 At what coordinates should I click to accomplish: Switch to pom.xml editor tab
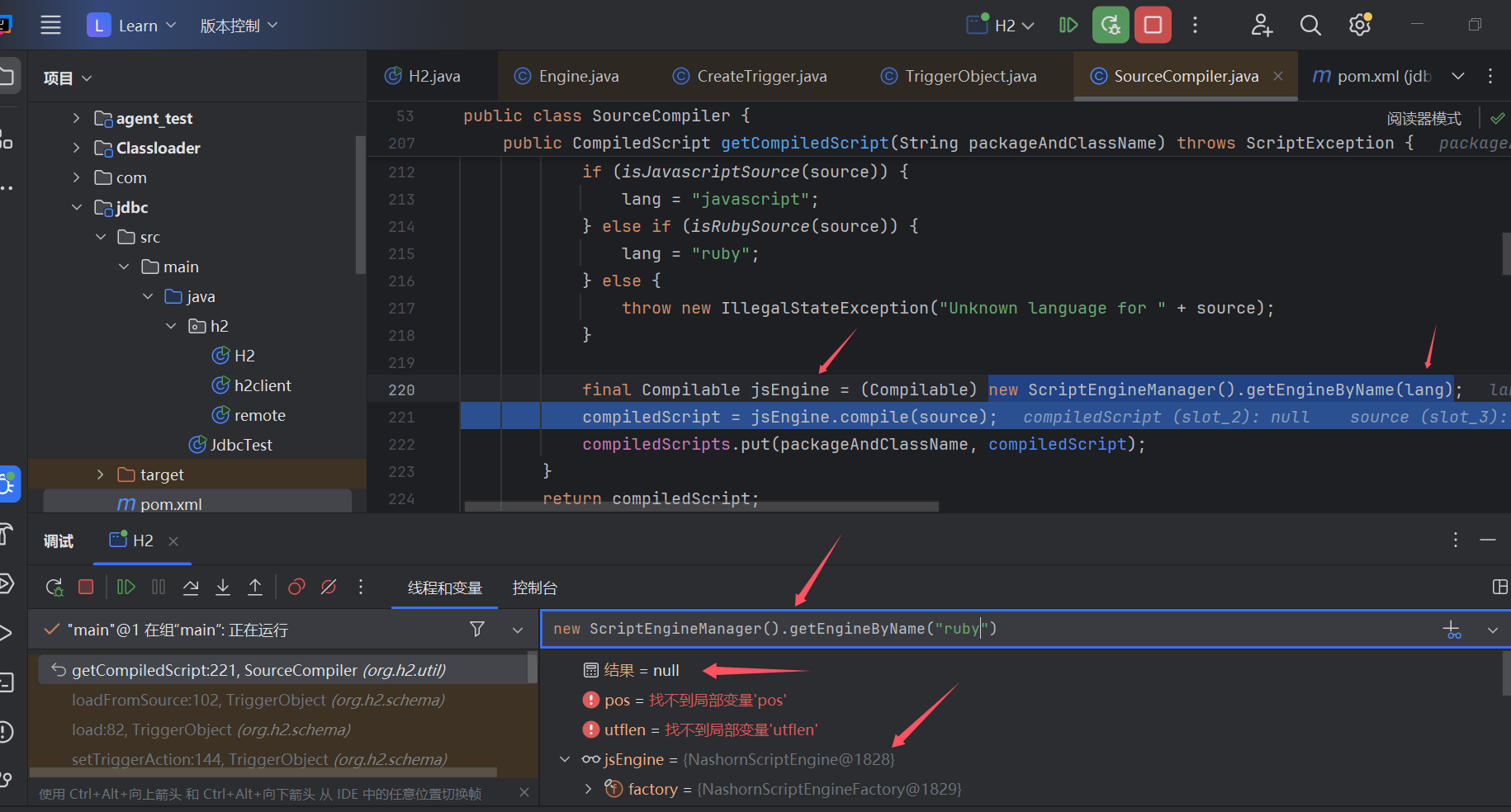tap(1371, 76)
